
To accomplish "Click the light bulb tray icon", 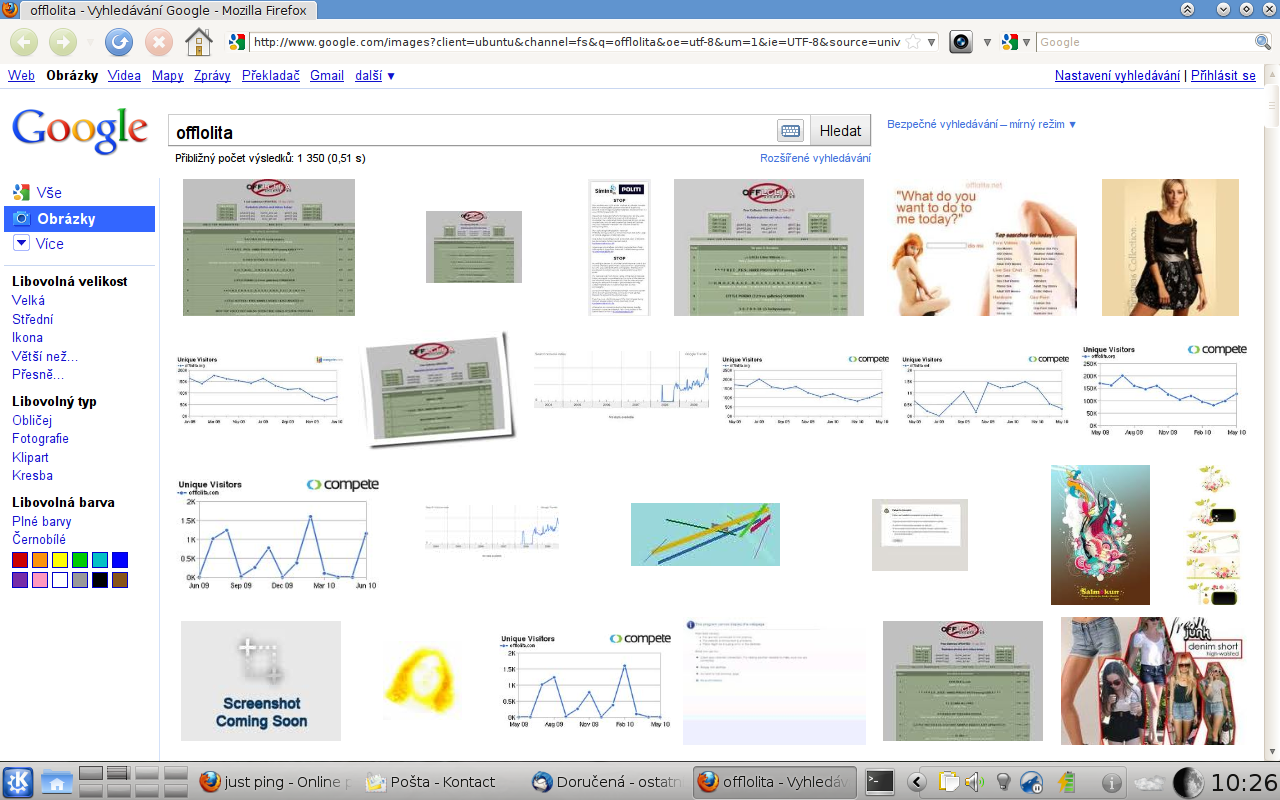I will (x=1003, y=782).
